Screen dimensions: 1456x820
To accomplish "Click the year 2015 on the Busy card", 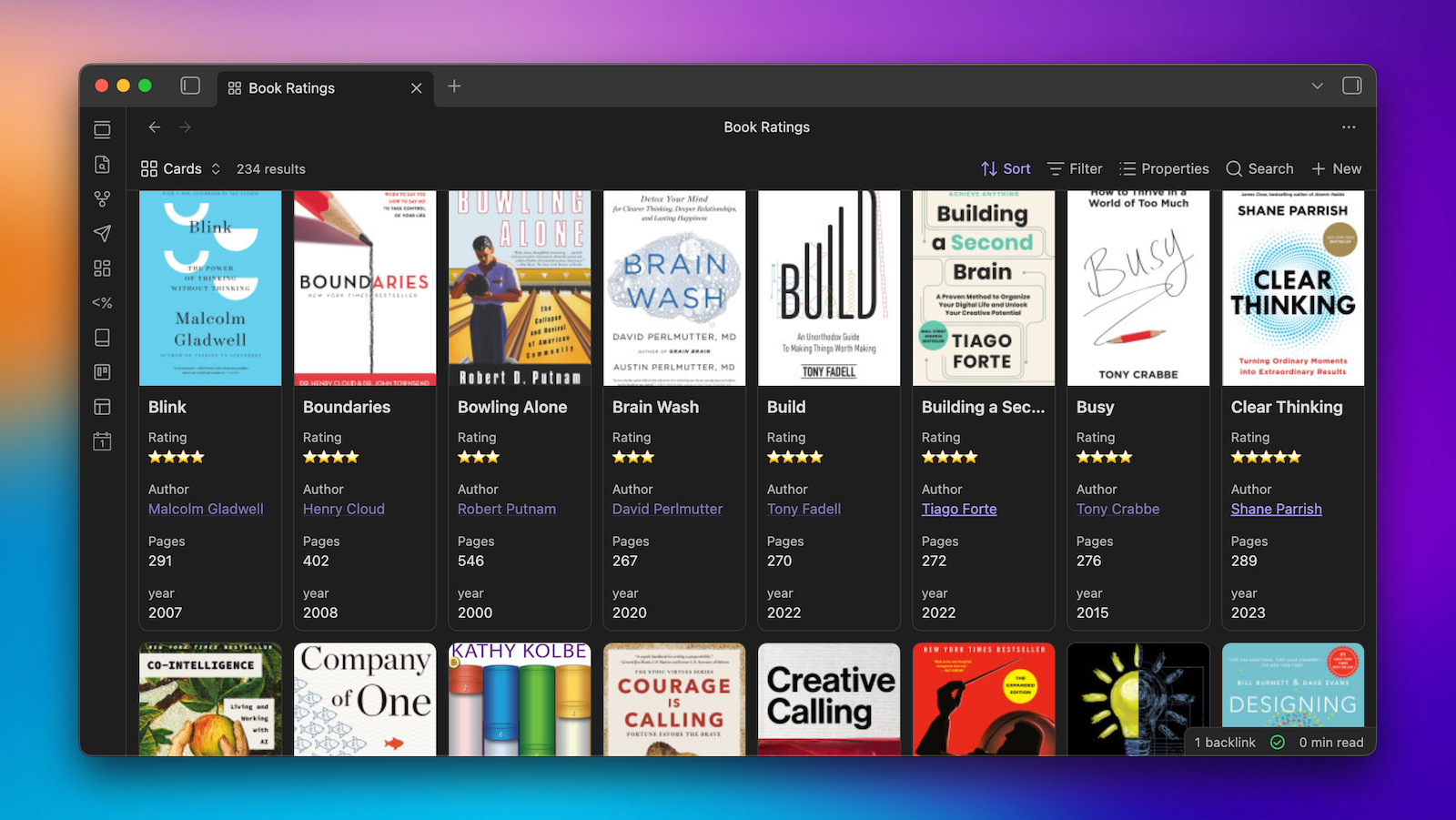I will click(x=1093, y=613).
